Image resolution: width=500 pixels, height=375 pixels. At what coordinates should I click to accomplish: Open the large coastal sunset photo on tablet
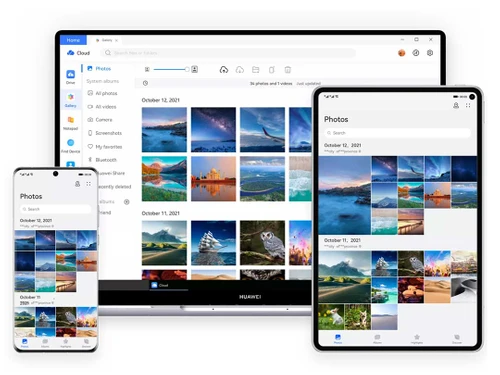[345, 195]
